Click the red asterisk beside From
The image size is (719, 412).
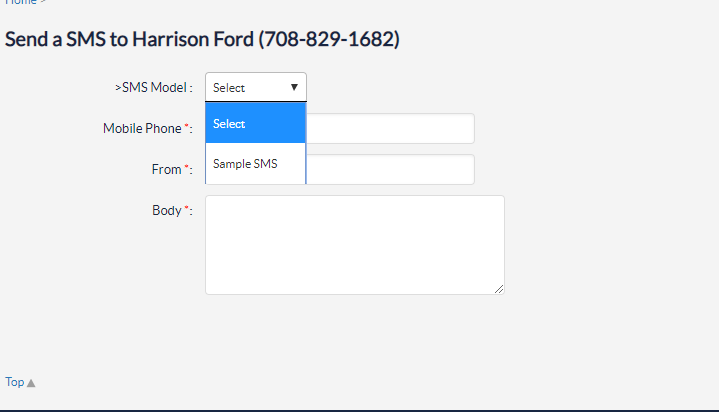pos(187,167)
